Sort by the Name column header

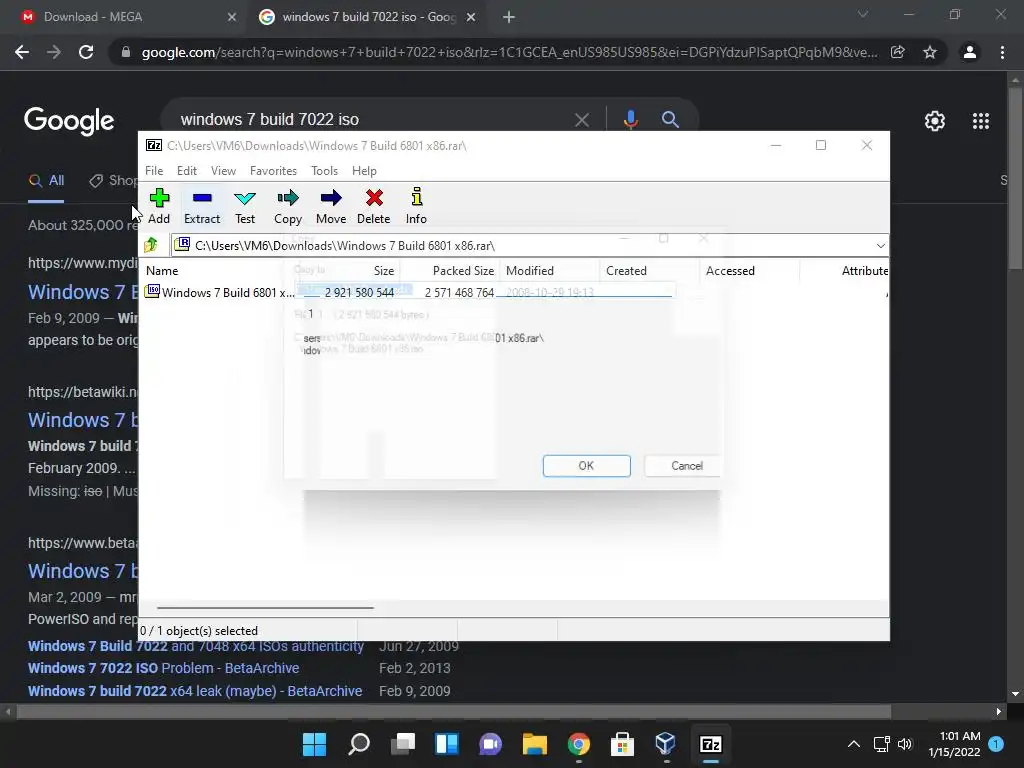[x=162, y=270]
